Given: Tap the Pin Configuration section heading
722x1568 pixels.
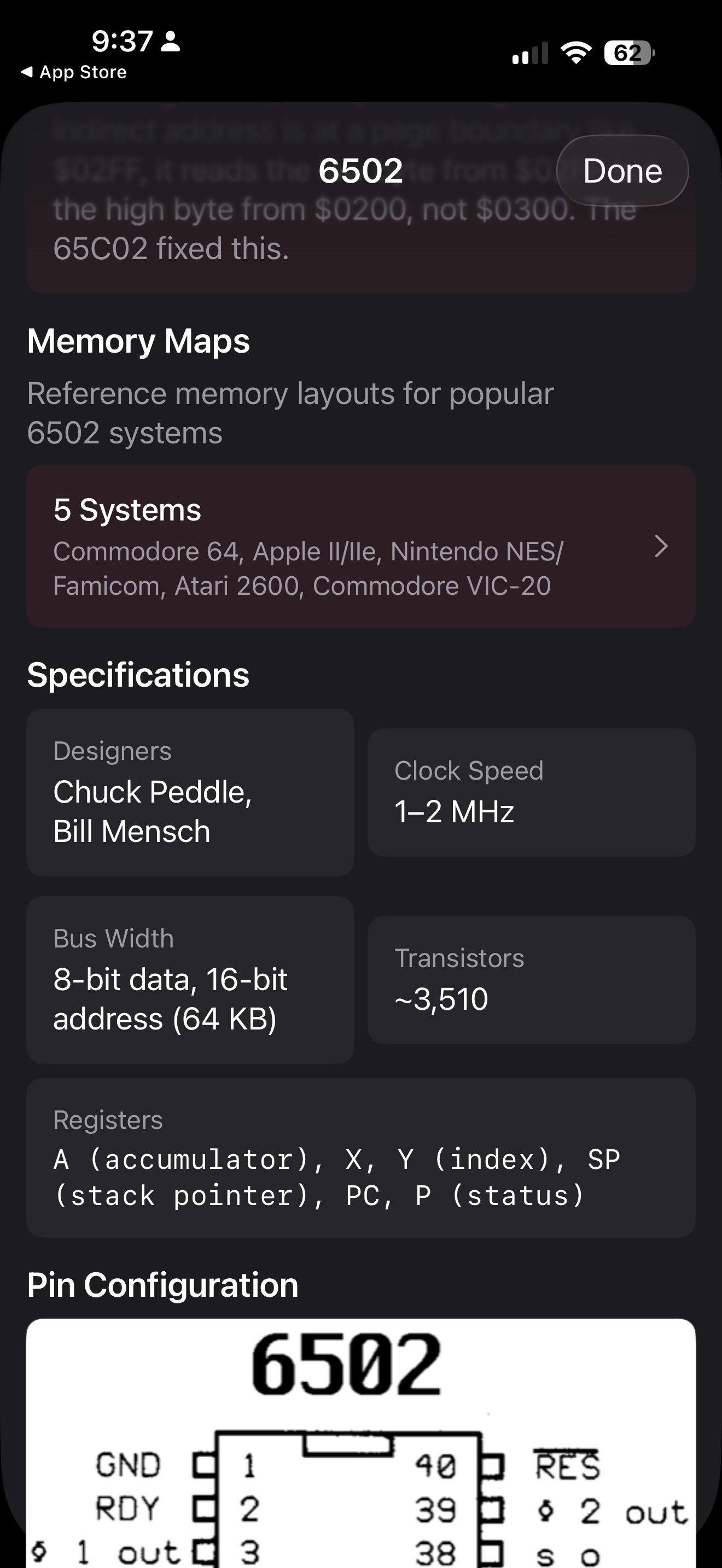Looking at the screenshot, I should (162, 1285).
